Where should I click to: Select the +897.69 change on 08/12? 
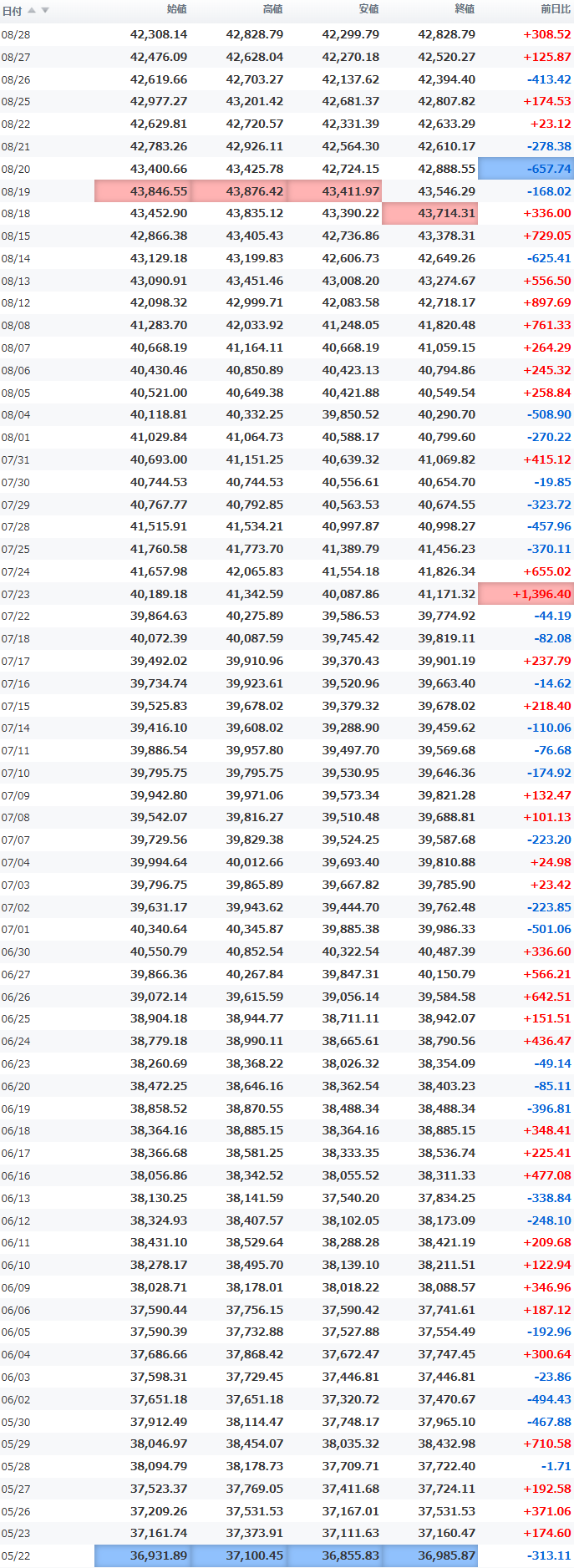(x=547, y=302)
